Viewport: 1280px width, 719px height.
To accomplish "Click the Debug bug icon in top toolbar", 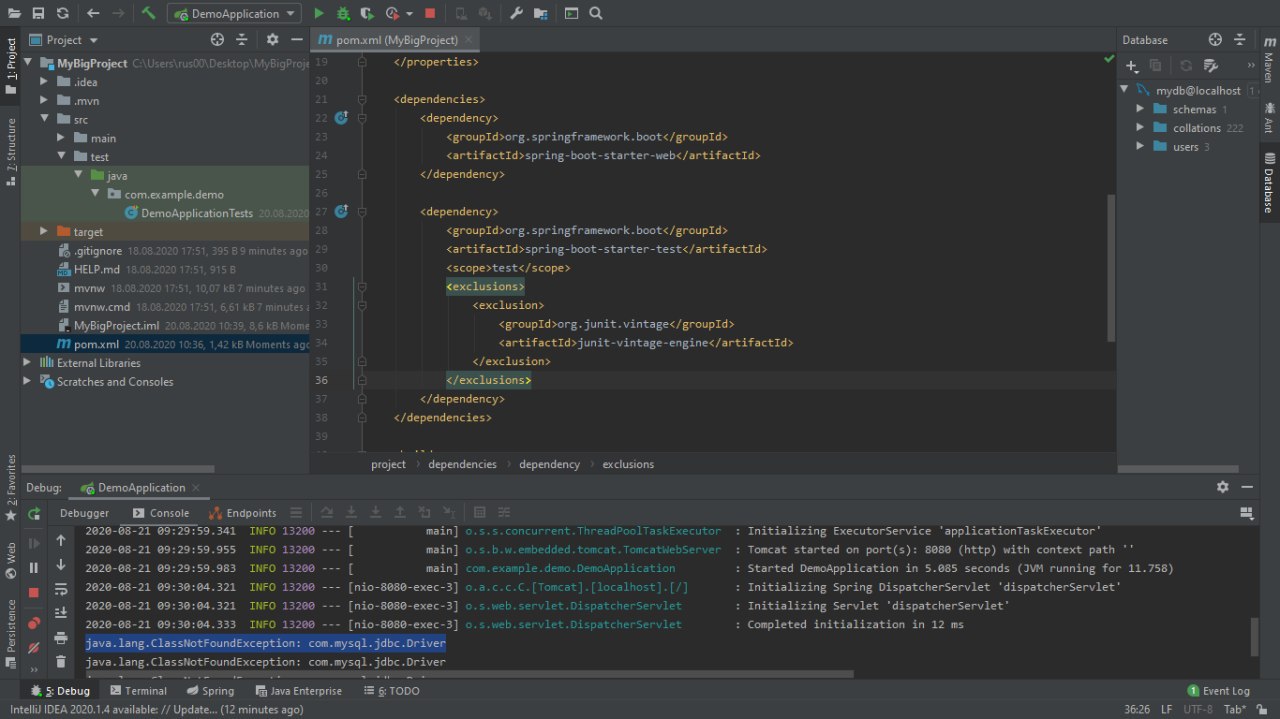I will tap(343, 14).
